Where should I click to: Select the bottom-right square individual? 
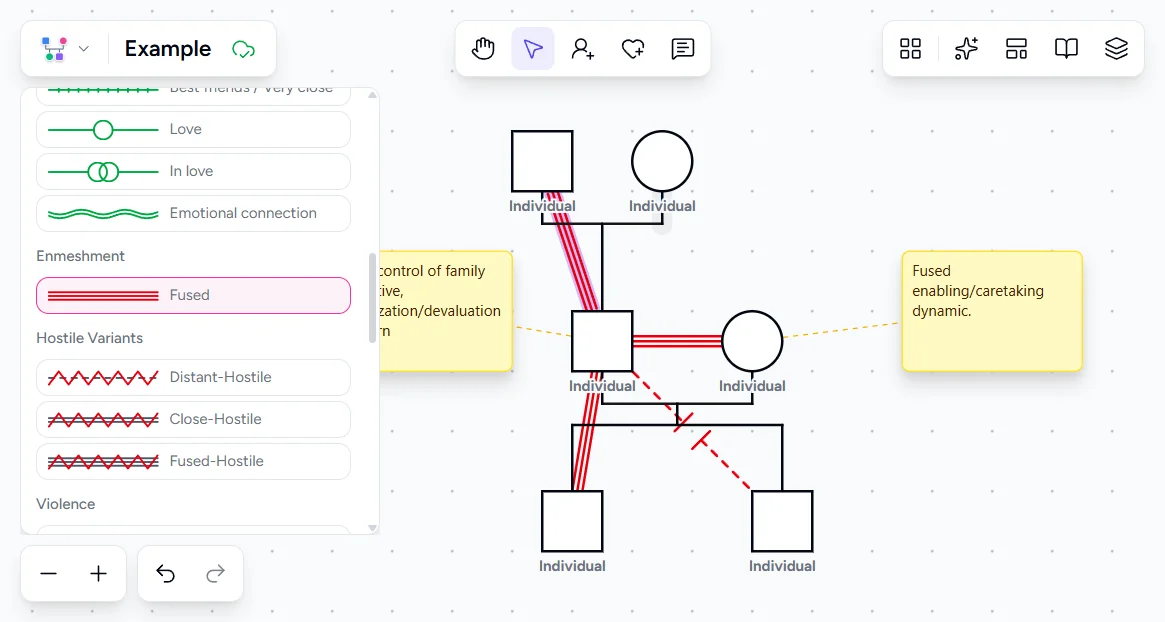(x=782, y=521)
